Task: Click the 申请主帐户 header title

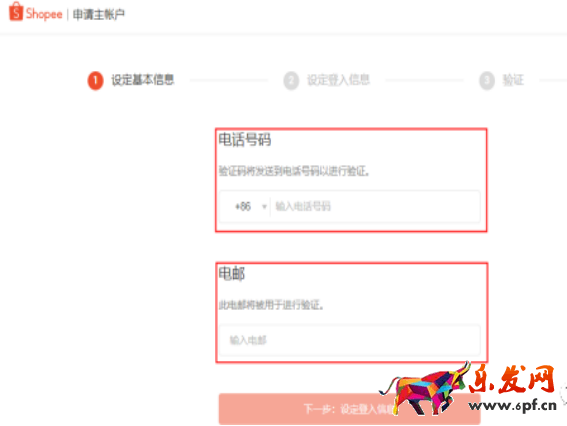Action: (99, 14)
